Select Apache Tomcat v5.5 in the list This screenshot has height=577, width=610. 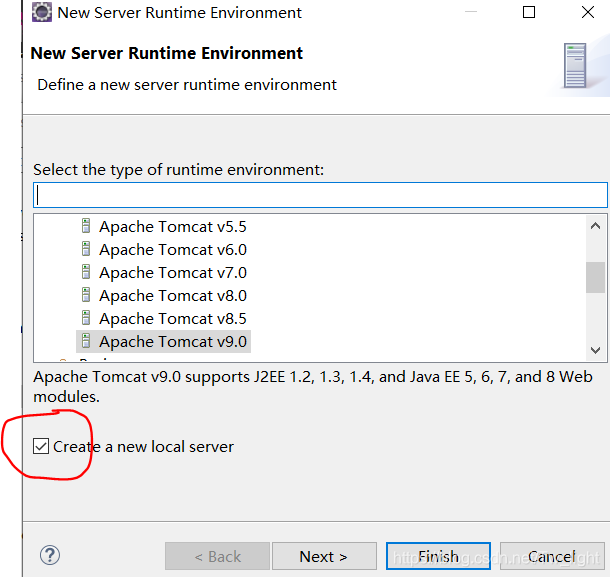click(173, 226)
